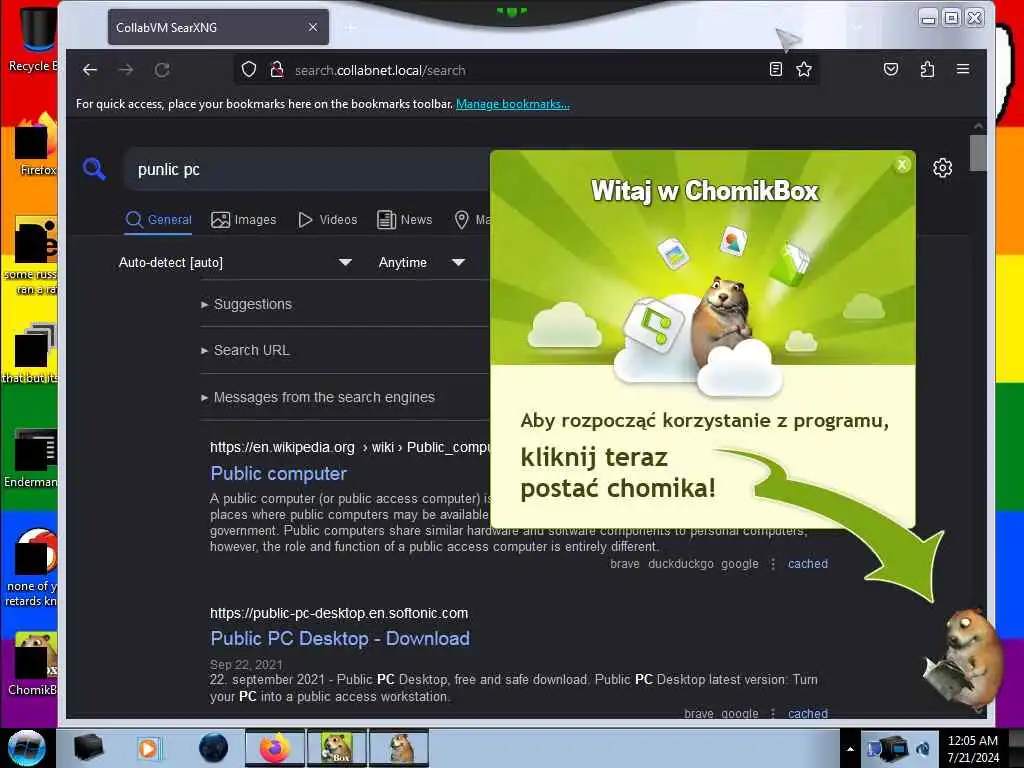The height and width of the screenshot is (768, 1024).
Task: Click 'google' engine label on Wikipedia result
Action: [x=740, y=564]
